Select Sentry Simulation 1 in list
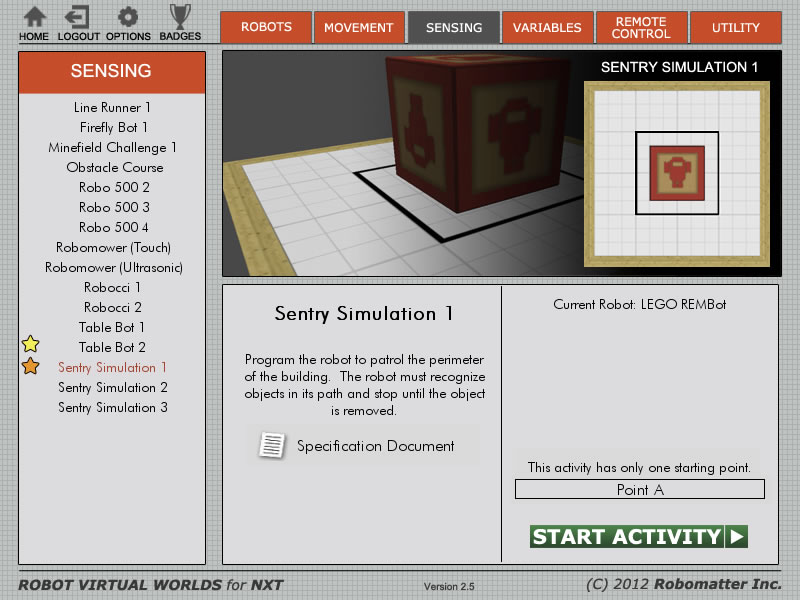 [112, 367]
